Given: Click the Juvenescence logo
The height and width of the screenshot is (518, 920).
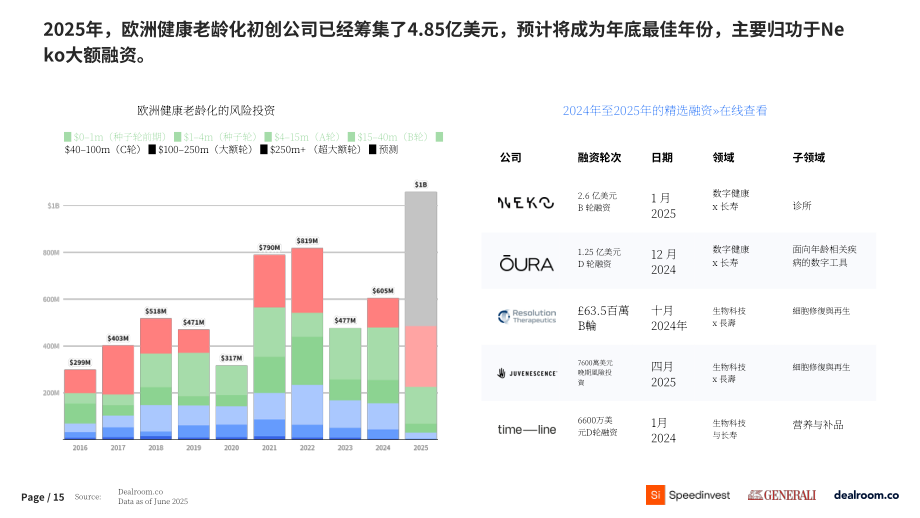Looking at the screenshot, I should click(527, 373).
